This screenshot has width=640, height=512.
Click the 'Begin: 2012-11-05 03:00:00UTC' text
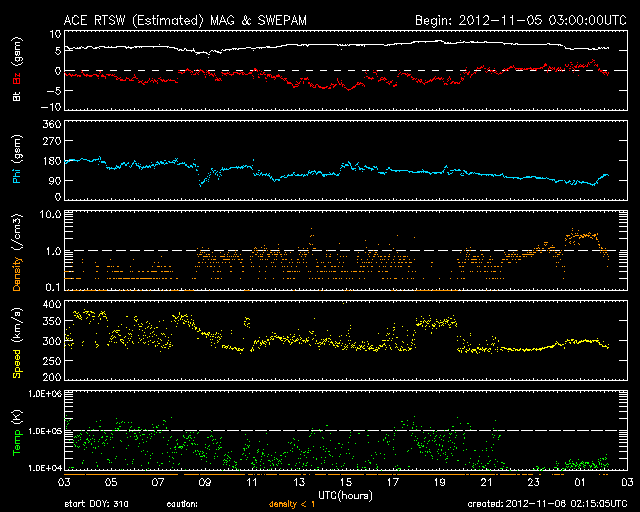pos(521,20)
